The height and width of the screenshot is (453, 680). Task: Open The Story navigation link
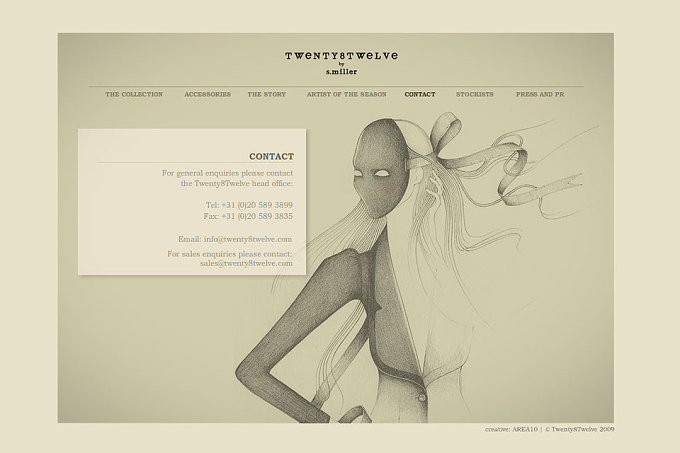[267, 94]
